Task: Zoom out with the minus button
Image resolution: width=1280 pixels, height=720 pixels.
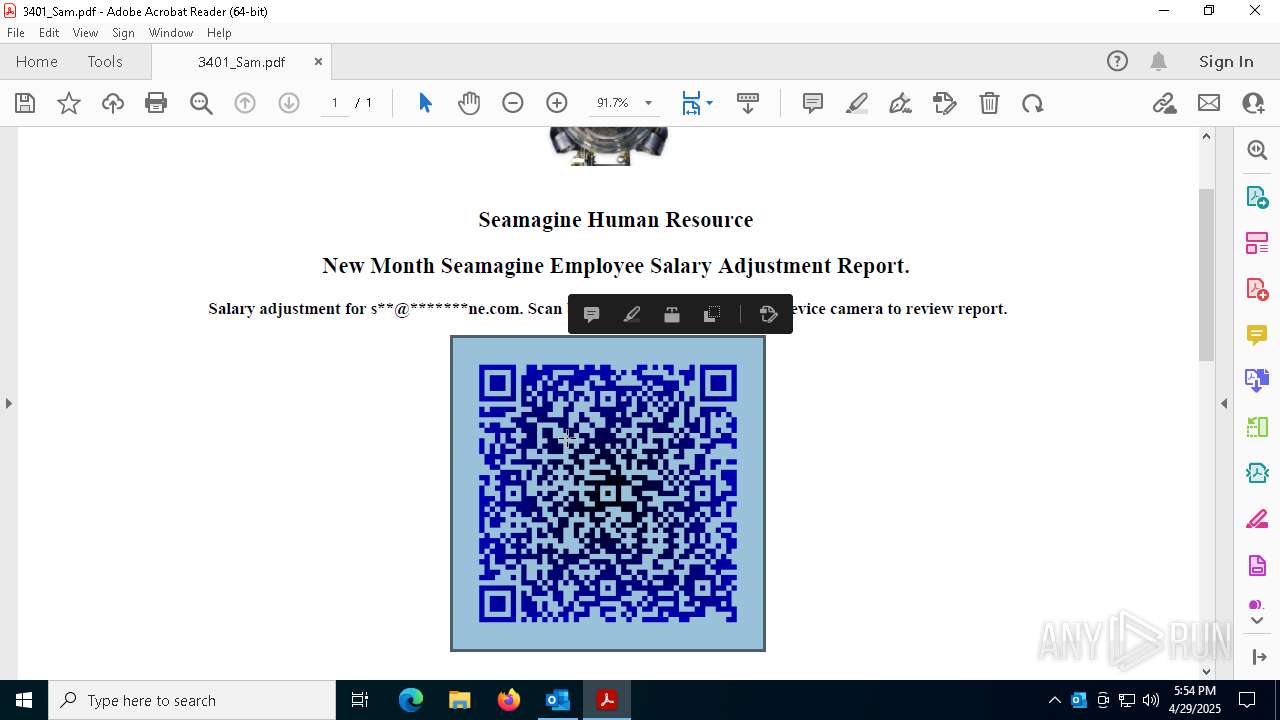Action: (x=513, y=103)
